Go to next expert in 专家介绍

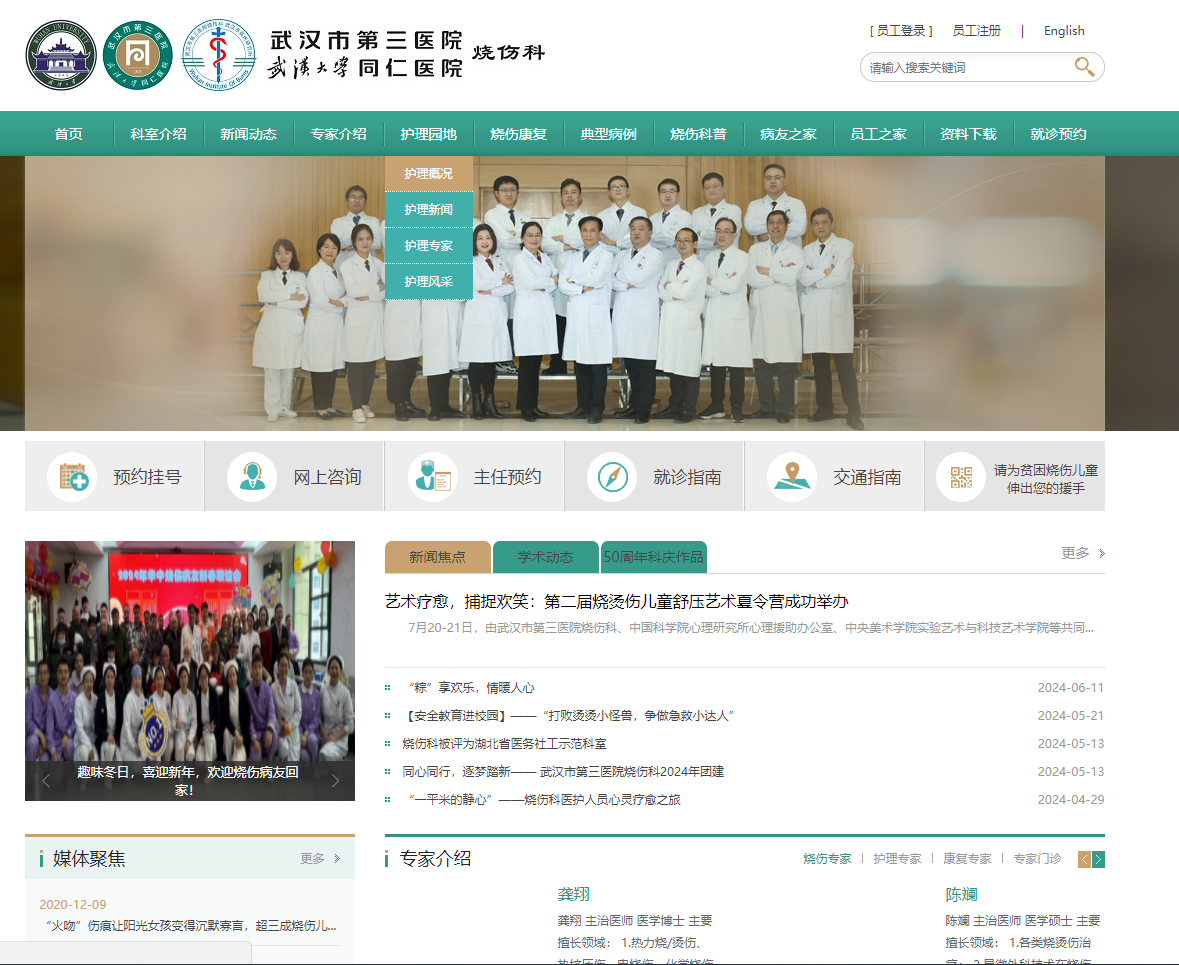tap(1099, 860)
